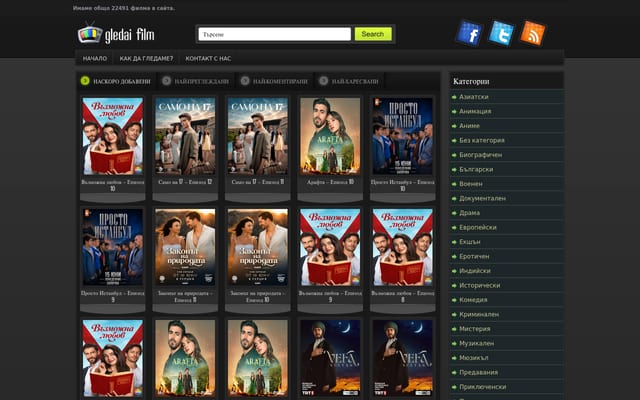Open the Анимация category link
640x400 pixels.
click(475, 111)
